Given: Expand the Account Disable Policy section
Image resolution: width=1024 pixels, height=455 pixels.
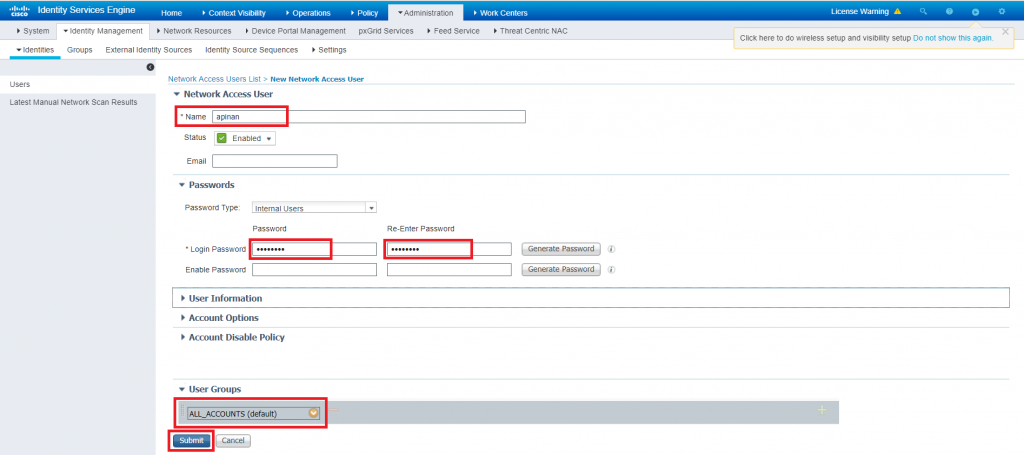Looking at the screenshot, I should tap(236, 337).
